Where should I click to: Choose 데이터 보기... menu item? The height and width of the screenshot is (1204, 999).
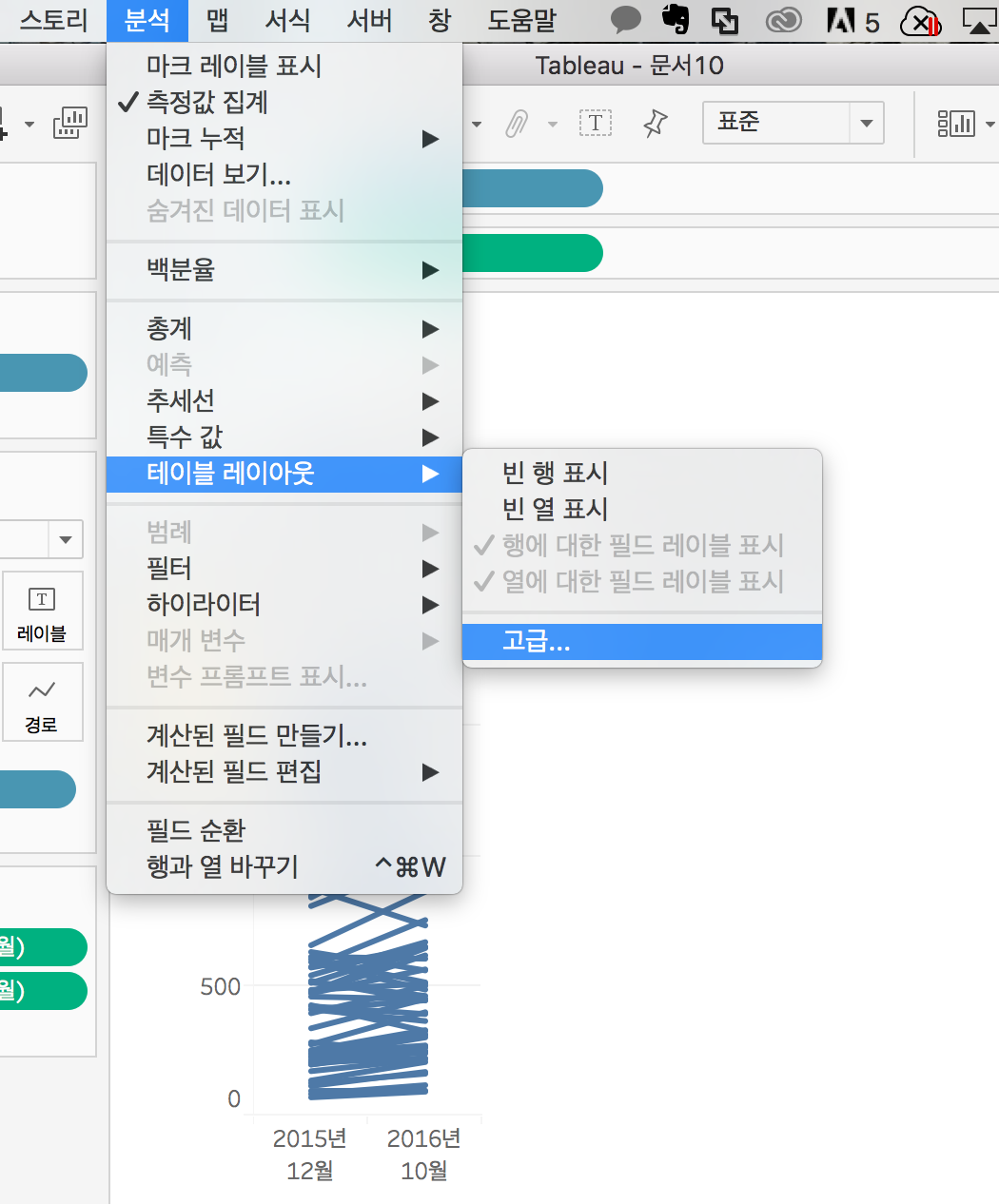pos(284,174)
